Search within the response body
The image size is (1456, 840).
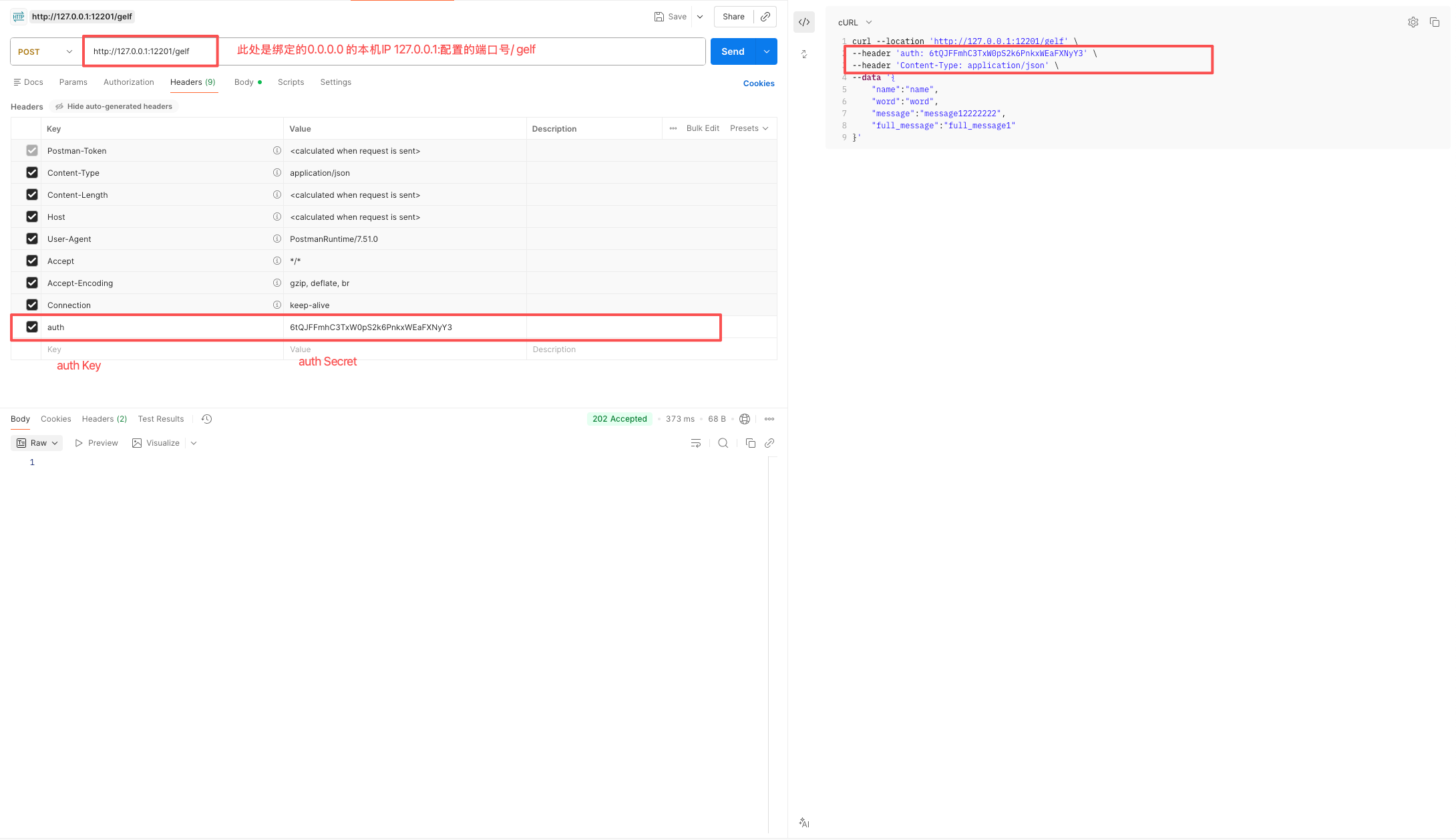tap(723, 443)
